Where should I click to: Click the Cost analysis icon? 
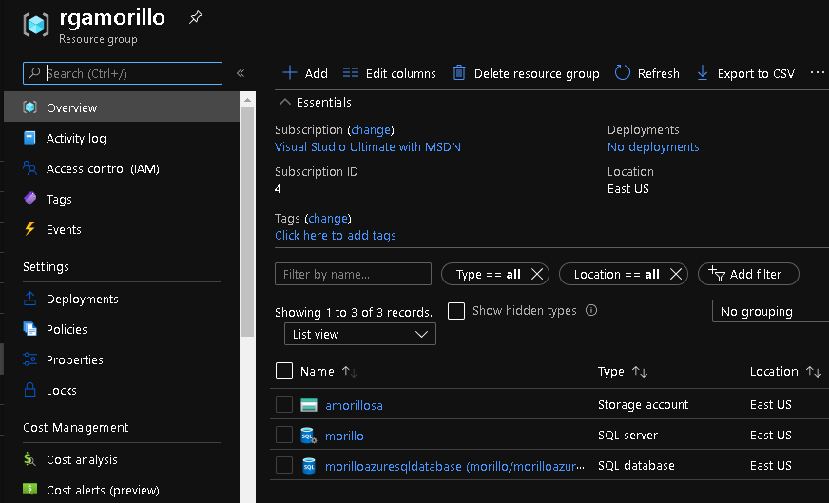point(30,459)
